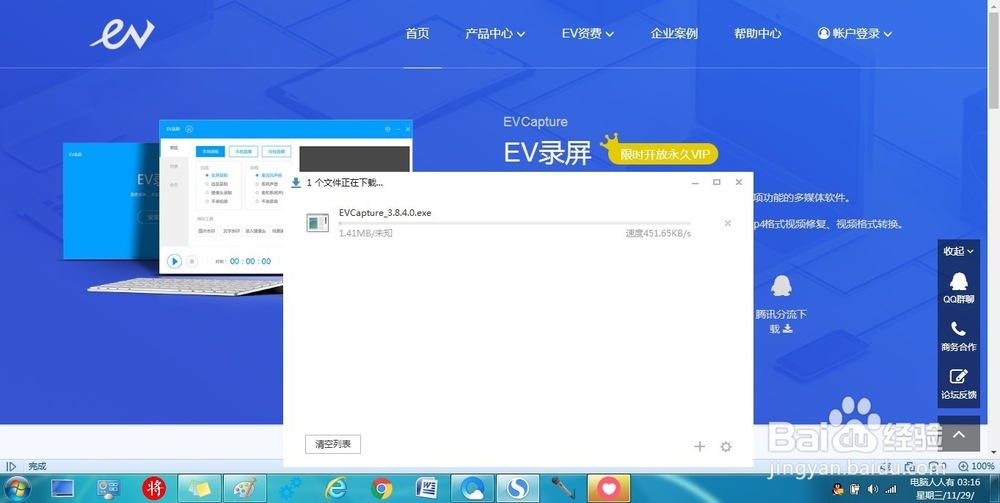Open the Paint taskbar icon
The height and width of the screenshot is (503, 1000).
[245, 489]
